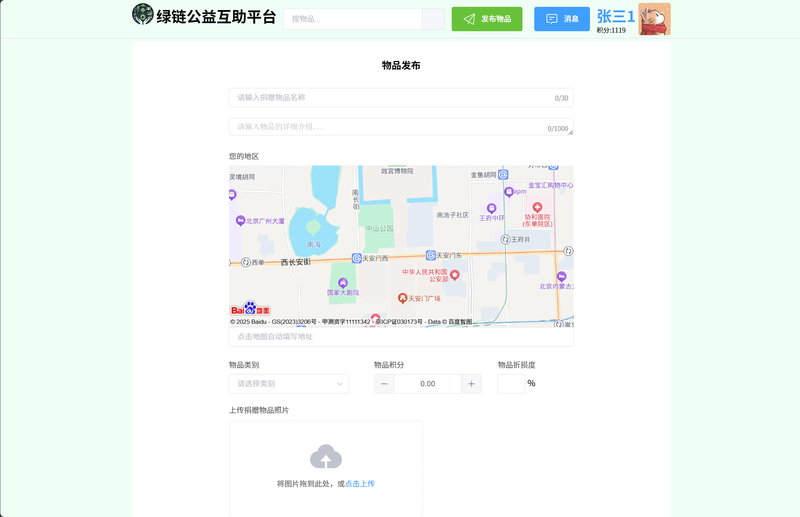Click the Baidu map logo
Image resolution: width=800 pixels, height=517 pixels.
[250, 308]
